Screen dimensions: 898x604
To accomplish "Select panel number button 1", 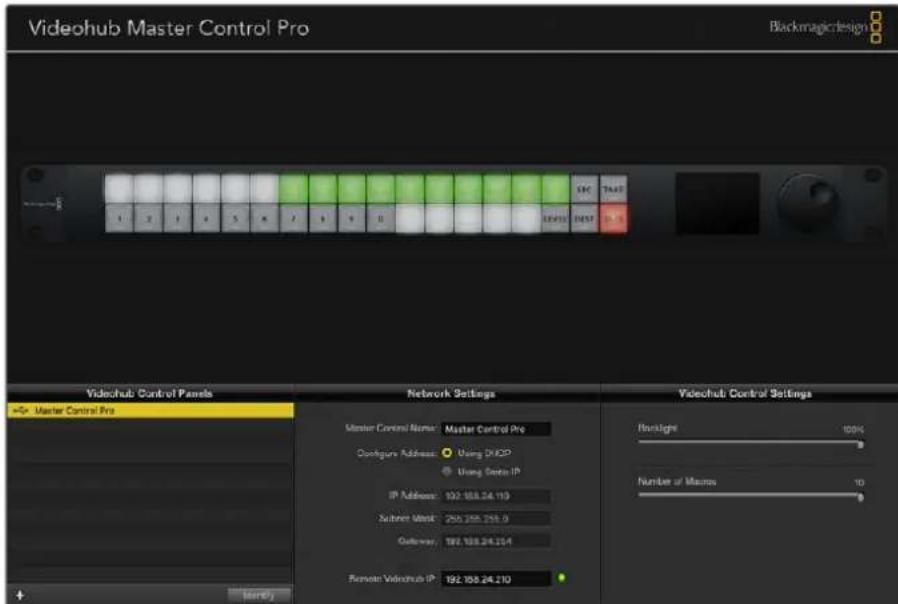I will 119,219.
